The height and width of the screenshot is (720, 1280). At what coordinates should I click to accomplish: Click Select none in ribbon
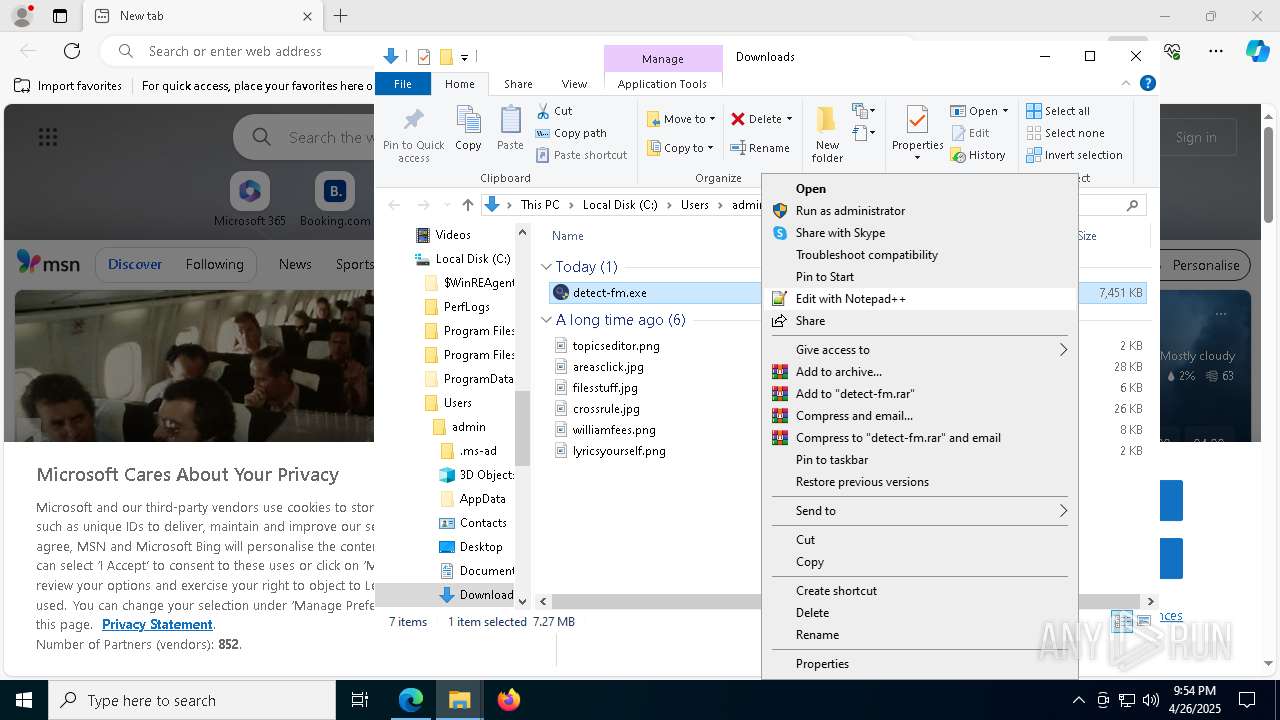click(x=1065, y=133)
